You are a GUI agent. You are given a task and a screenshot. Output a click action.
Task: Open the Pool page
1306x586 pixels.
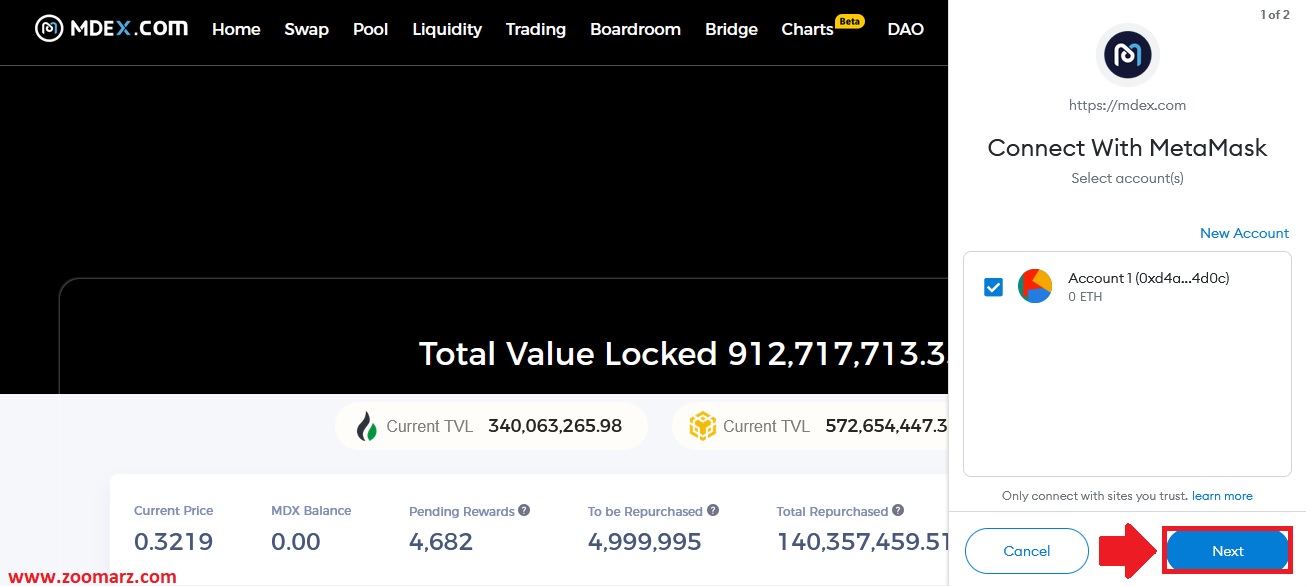(370, 29)
